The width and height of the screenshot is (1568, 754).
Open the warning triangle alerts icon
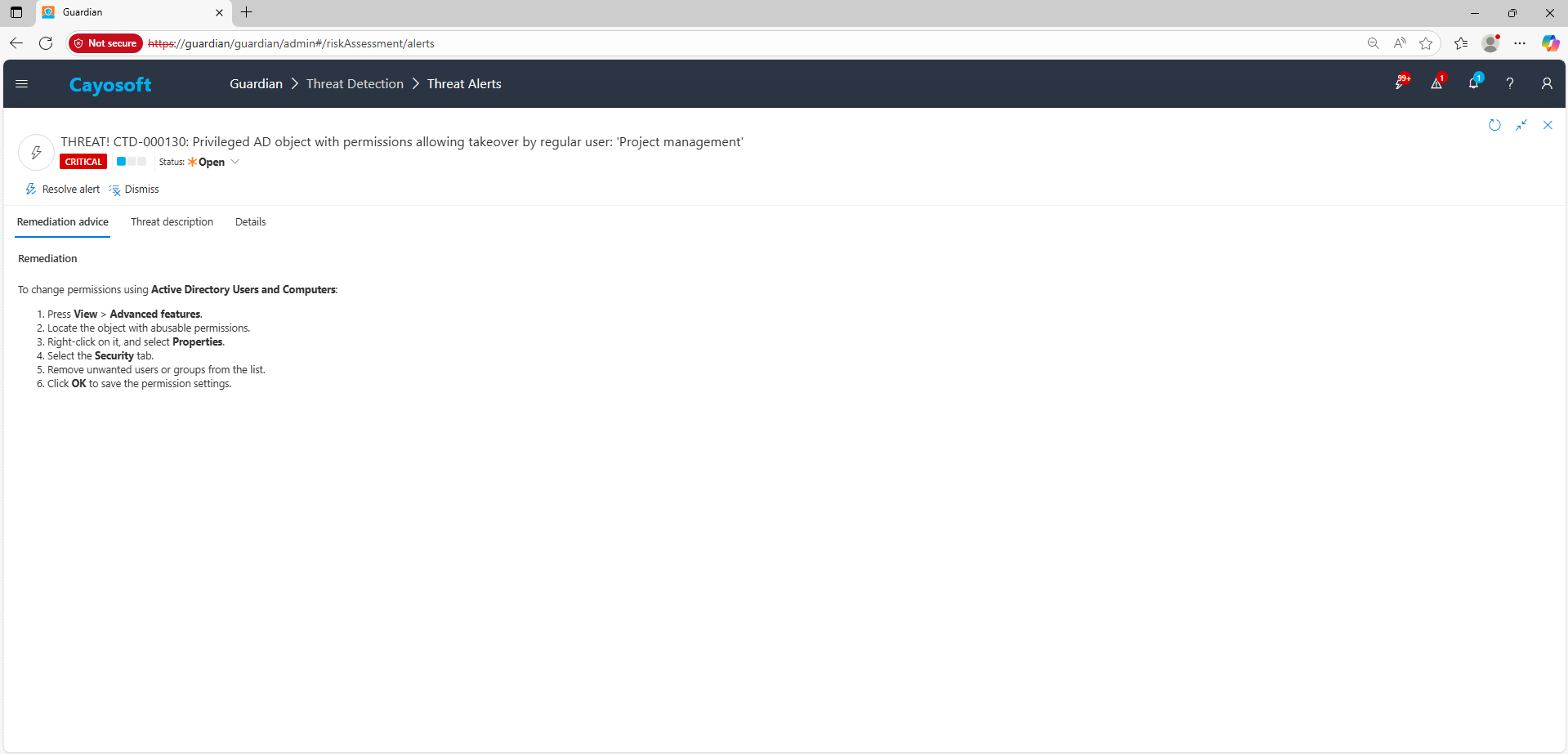coord(1436,83)
